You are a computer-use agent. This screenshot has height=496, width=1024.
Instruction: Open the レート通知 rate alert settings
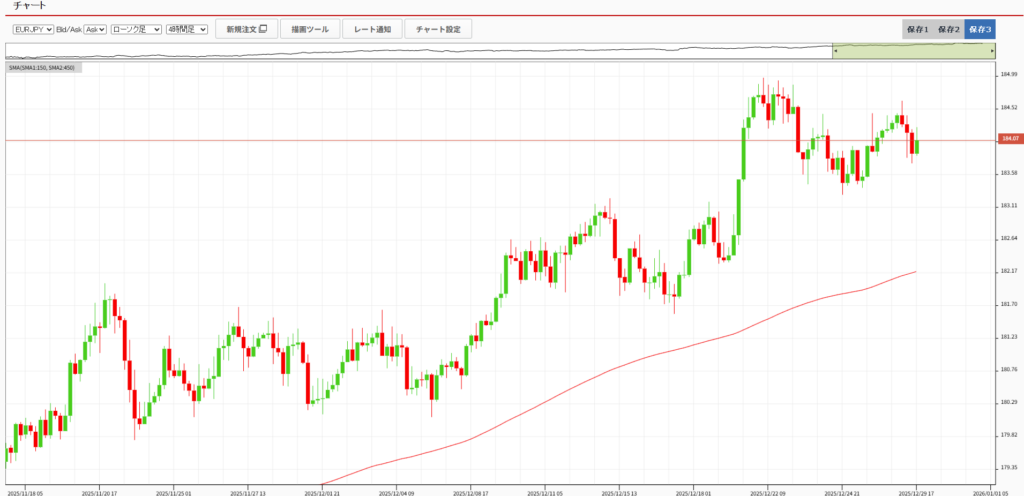pyautogui.click(x=373, y=29)
